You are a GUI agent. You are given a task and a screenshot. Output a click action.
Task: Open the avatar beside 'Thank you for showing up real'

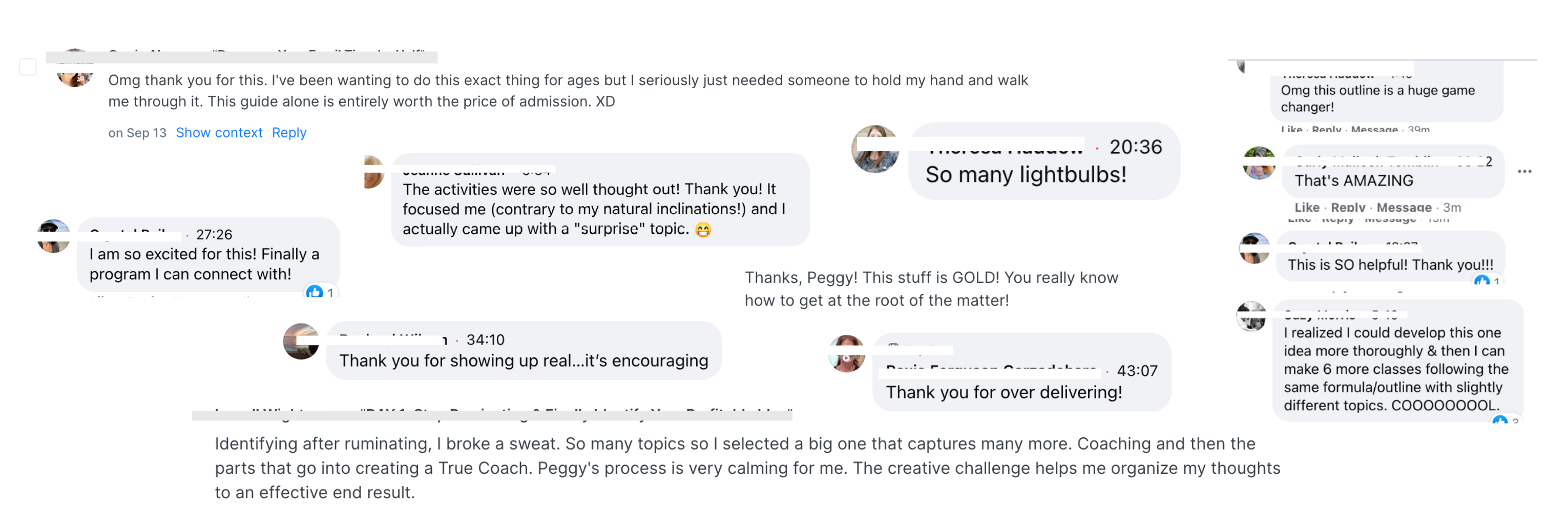click(x=301, y=341)
